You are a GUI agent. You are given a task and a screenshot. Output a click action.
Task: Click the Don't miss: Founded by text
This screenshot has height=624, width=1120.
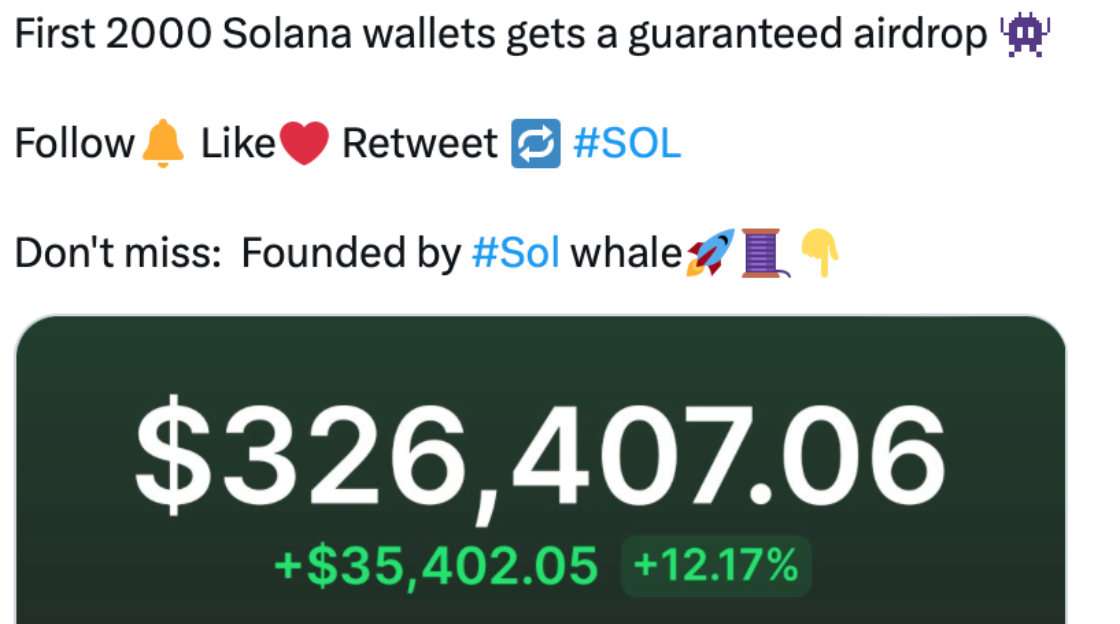click(x=238, y=253)
